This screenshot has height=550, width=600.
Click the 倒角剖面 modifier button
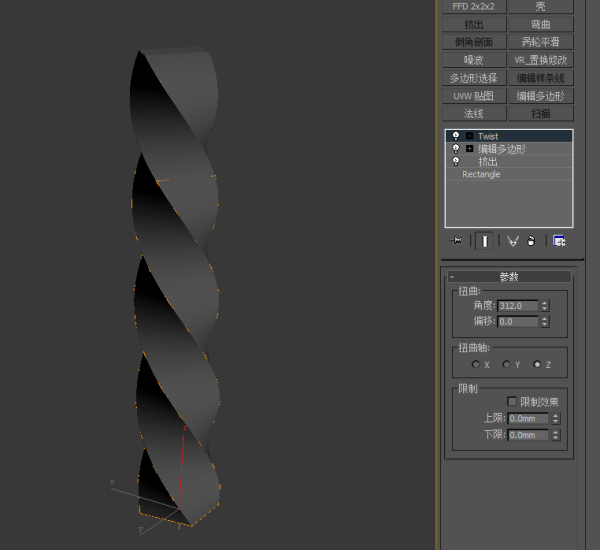[x=474, y=42]
